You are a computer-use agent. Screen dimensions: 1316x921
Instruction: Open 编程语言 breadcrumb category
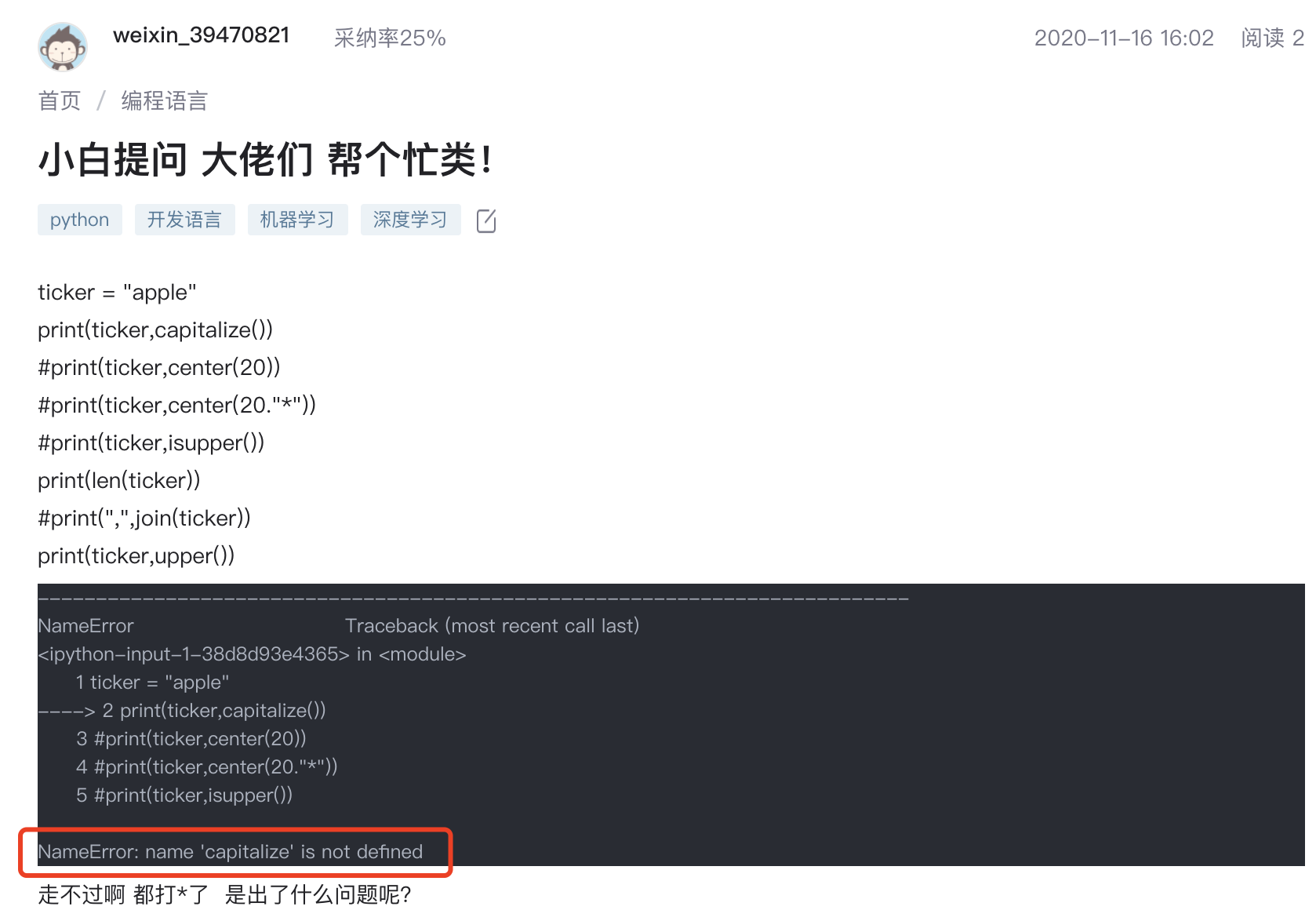[x=164, y=101]
